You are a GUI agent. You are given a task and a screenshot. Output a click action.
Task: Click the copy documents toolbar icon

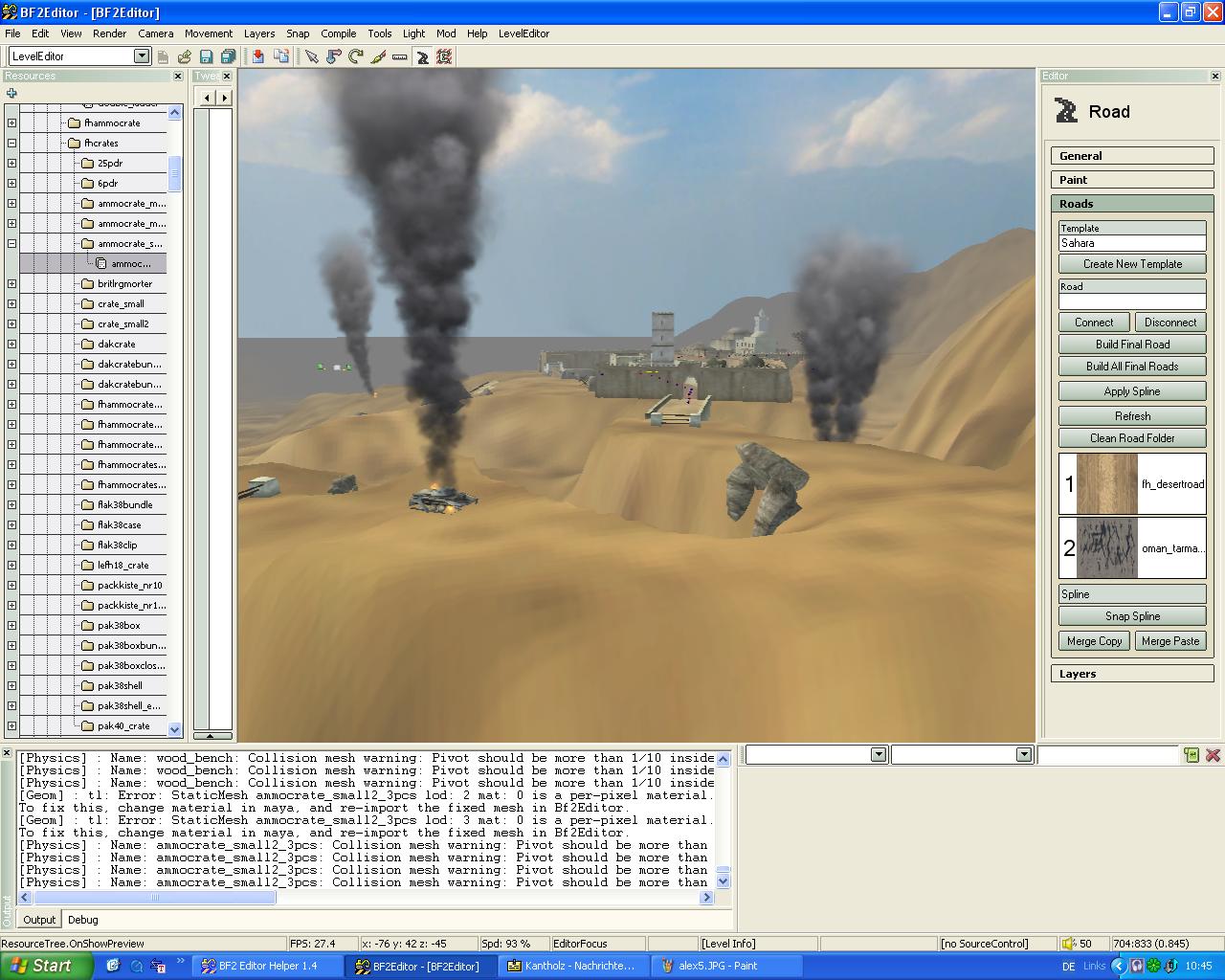pyautogui.click(x=280, y=56)
